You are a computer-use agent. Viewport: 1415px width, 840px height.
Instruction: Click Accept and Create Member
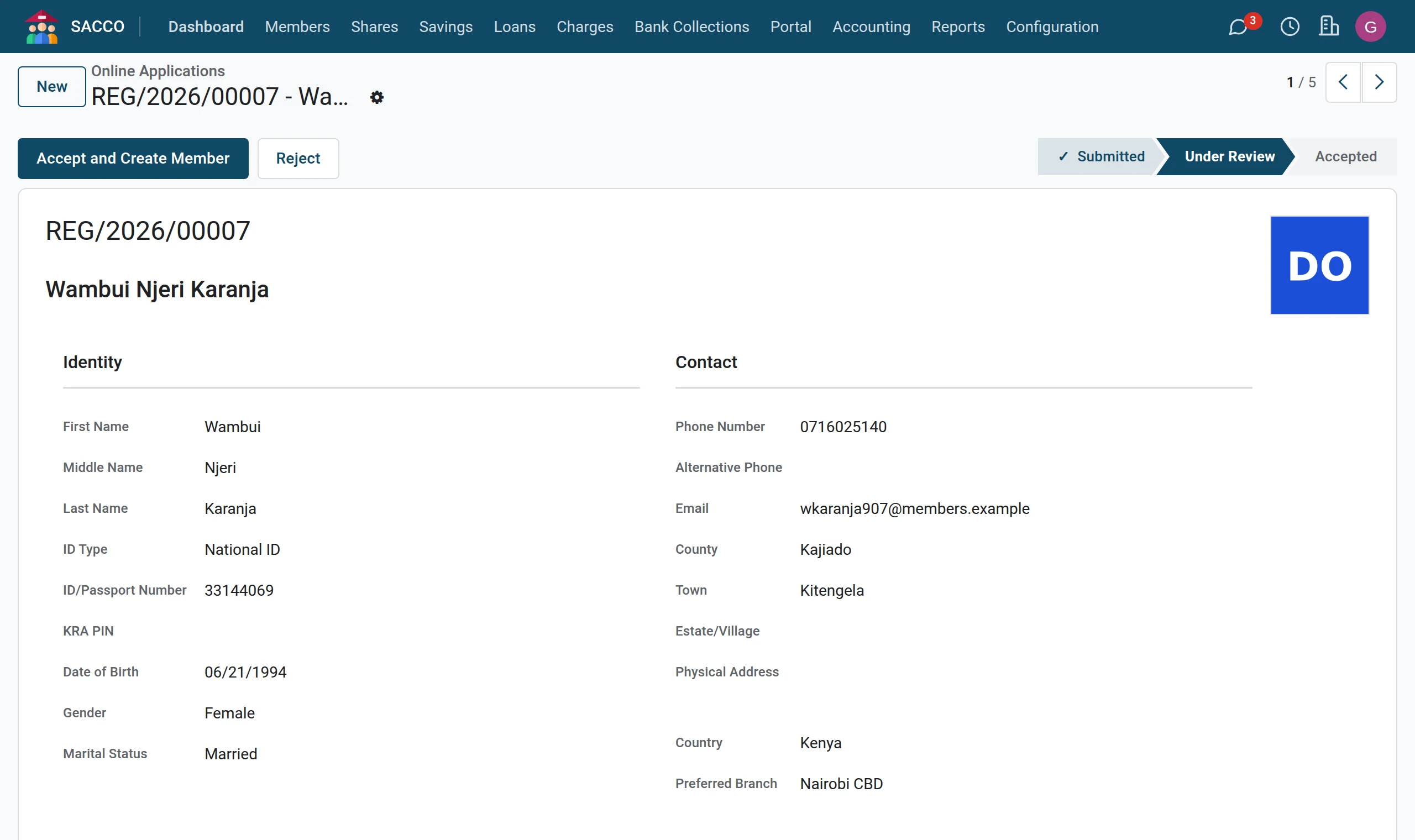point(133,159)
